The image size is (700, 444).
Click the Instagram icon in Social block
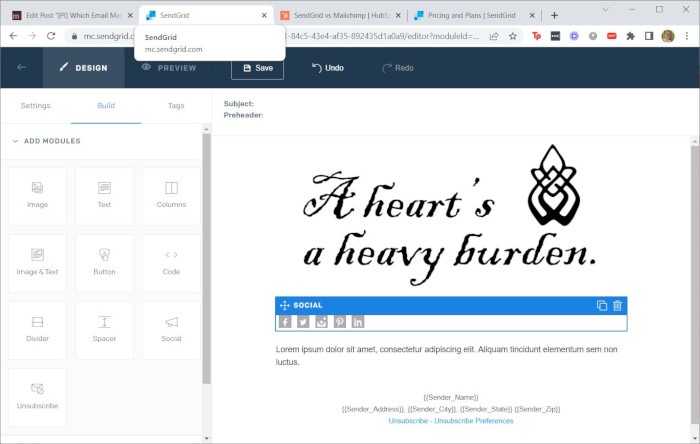click(321, 322)
